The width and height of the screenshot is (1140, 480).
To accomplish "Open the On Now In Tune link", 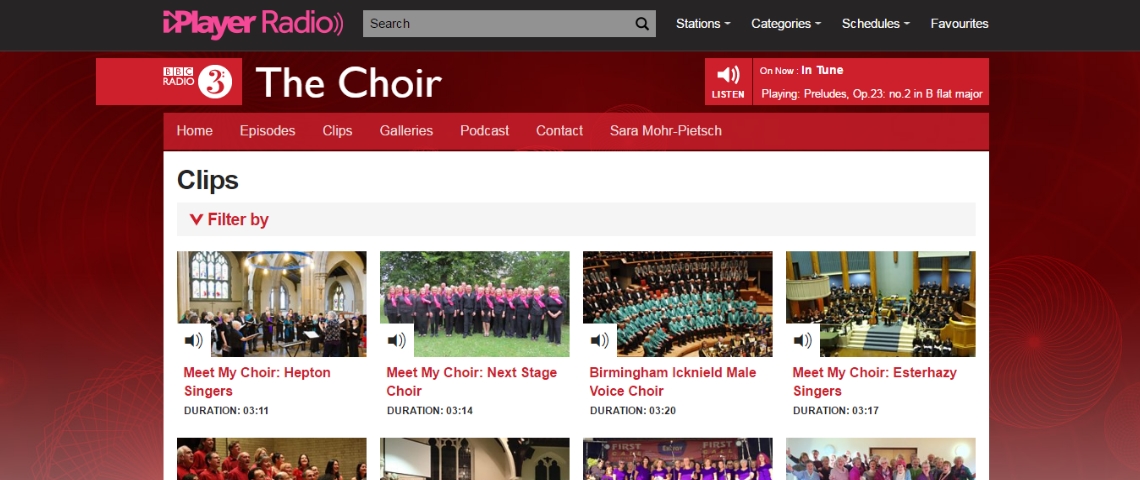I will pos(801,71).
